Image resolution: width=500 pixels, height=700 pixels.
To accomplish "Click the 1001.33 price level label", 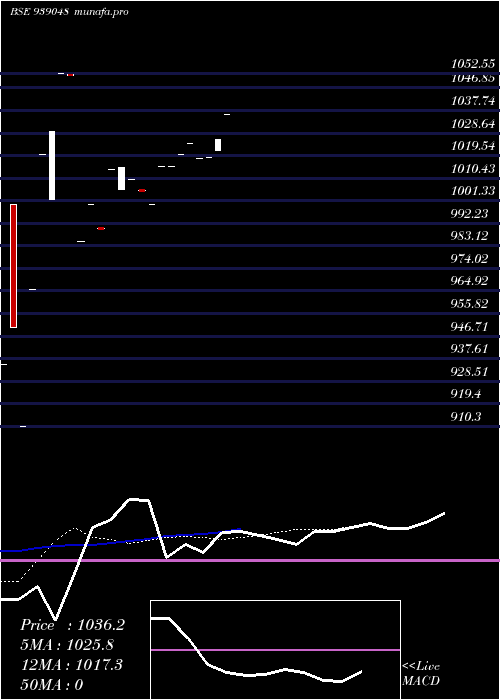I will click(473, 191).
